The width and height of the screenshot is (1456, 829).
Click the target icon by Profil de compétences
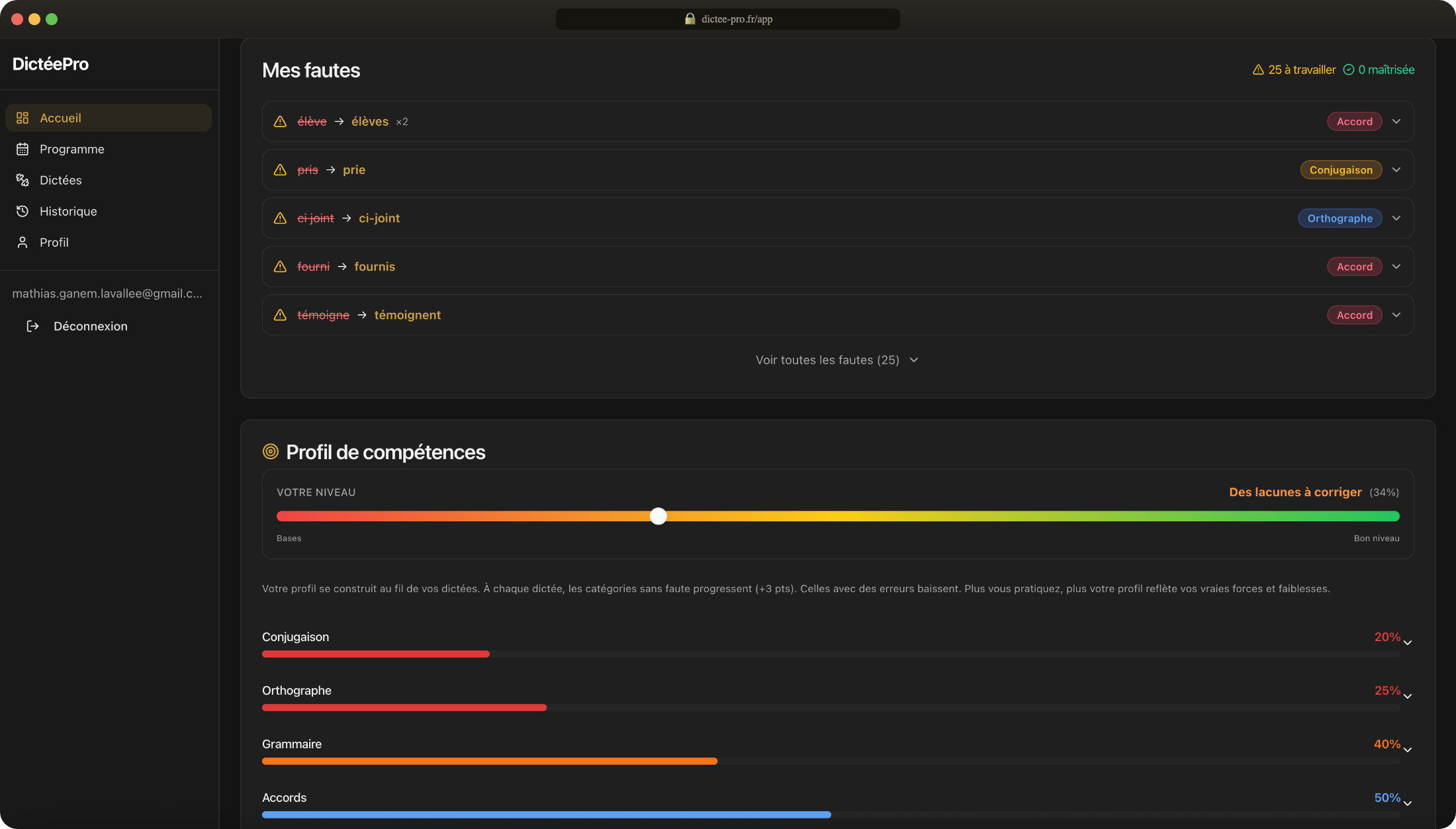271,452
